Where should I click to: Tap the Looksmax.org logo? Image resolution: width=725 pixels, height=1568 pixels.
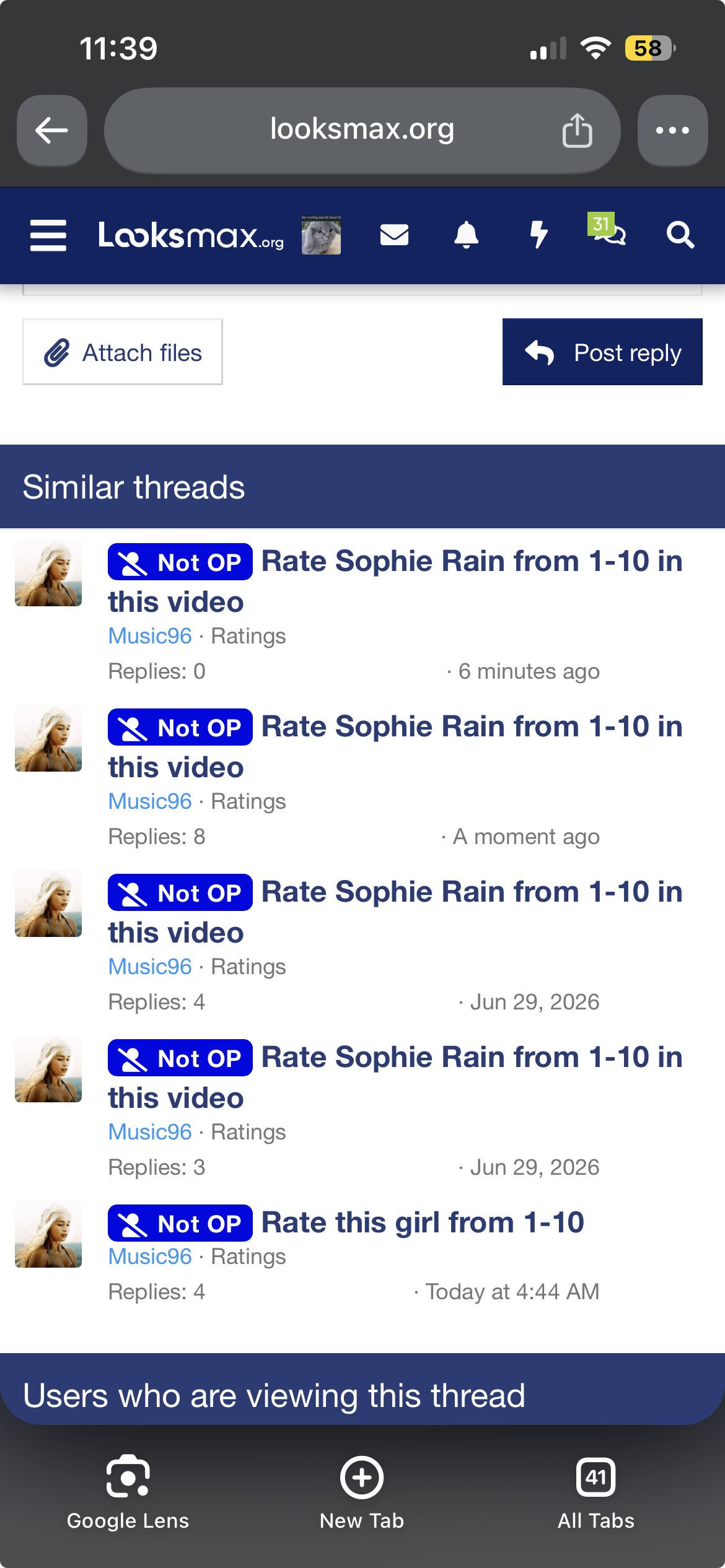point(191,235)
